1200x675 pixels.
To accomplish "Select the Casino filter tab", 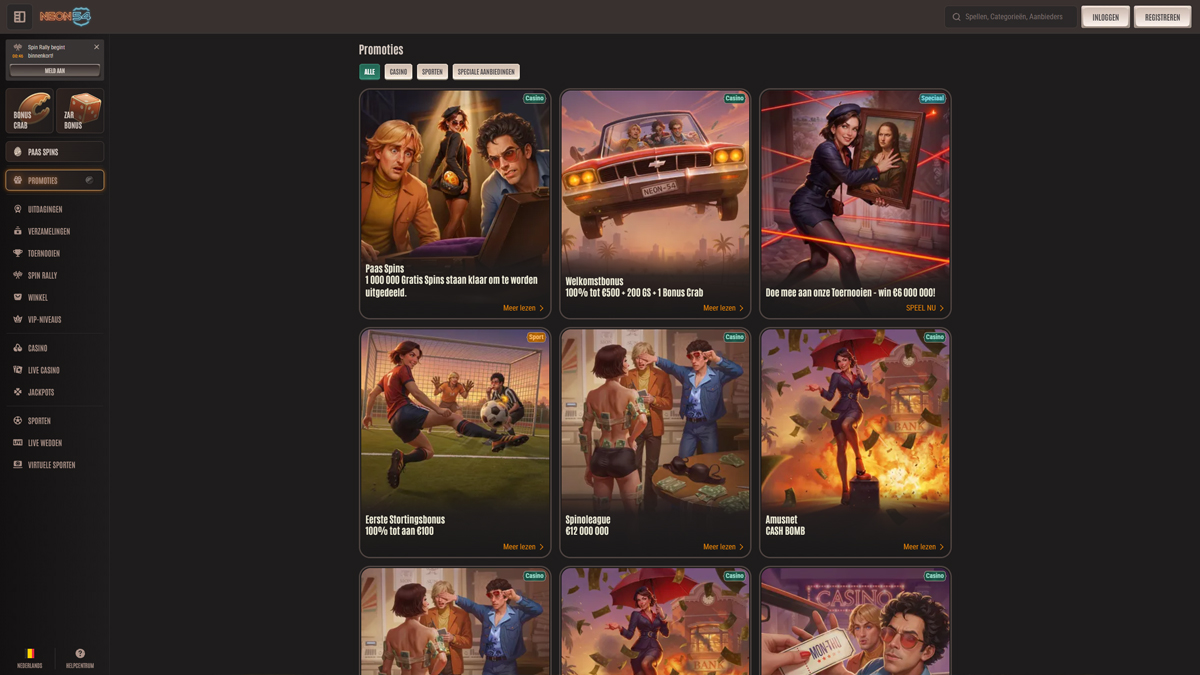I will (x=398, y=72).
